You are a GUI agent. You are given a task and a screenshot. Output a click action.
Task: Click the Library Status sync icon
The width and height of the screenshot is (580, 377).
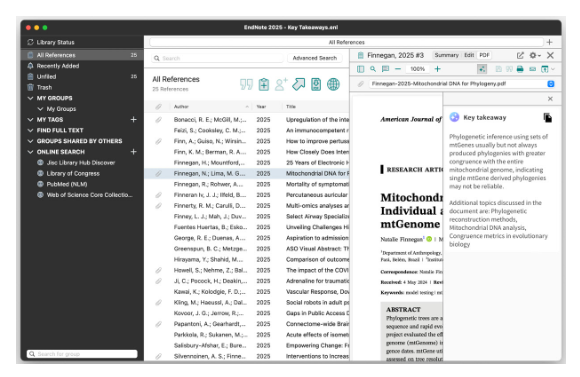click(x=30, y=42)
